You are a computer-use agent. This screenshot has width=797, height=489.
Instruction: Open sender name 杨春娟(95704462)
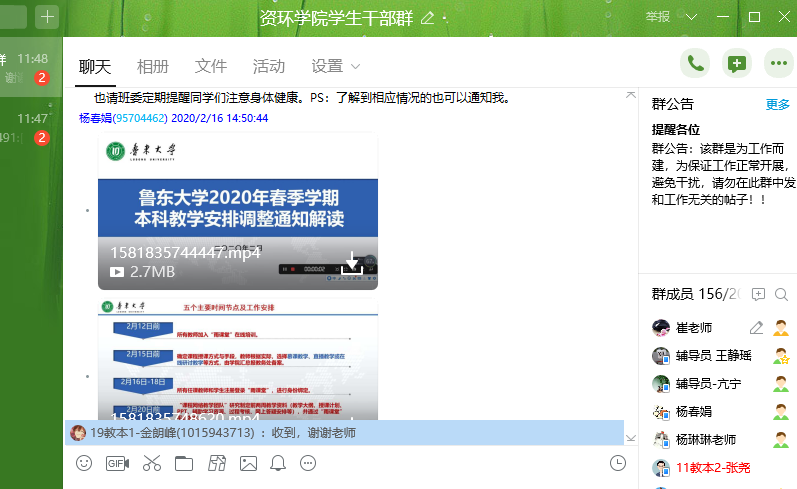(123, 118)
